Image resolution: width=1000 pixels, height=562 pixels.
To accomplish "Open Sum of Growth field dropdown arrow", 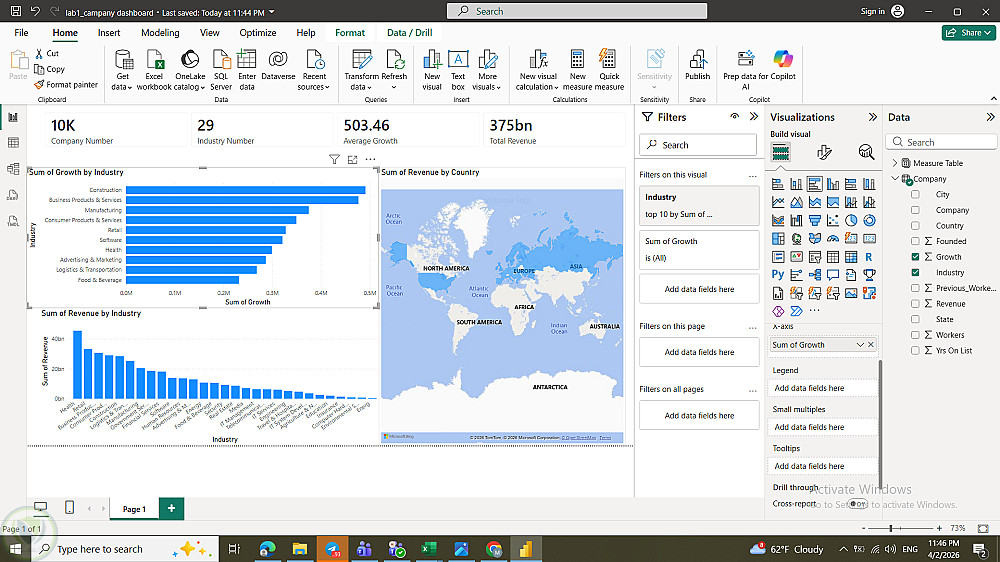I will [x=859, y=345].
